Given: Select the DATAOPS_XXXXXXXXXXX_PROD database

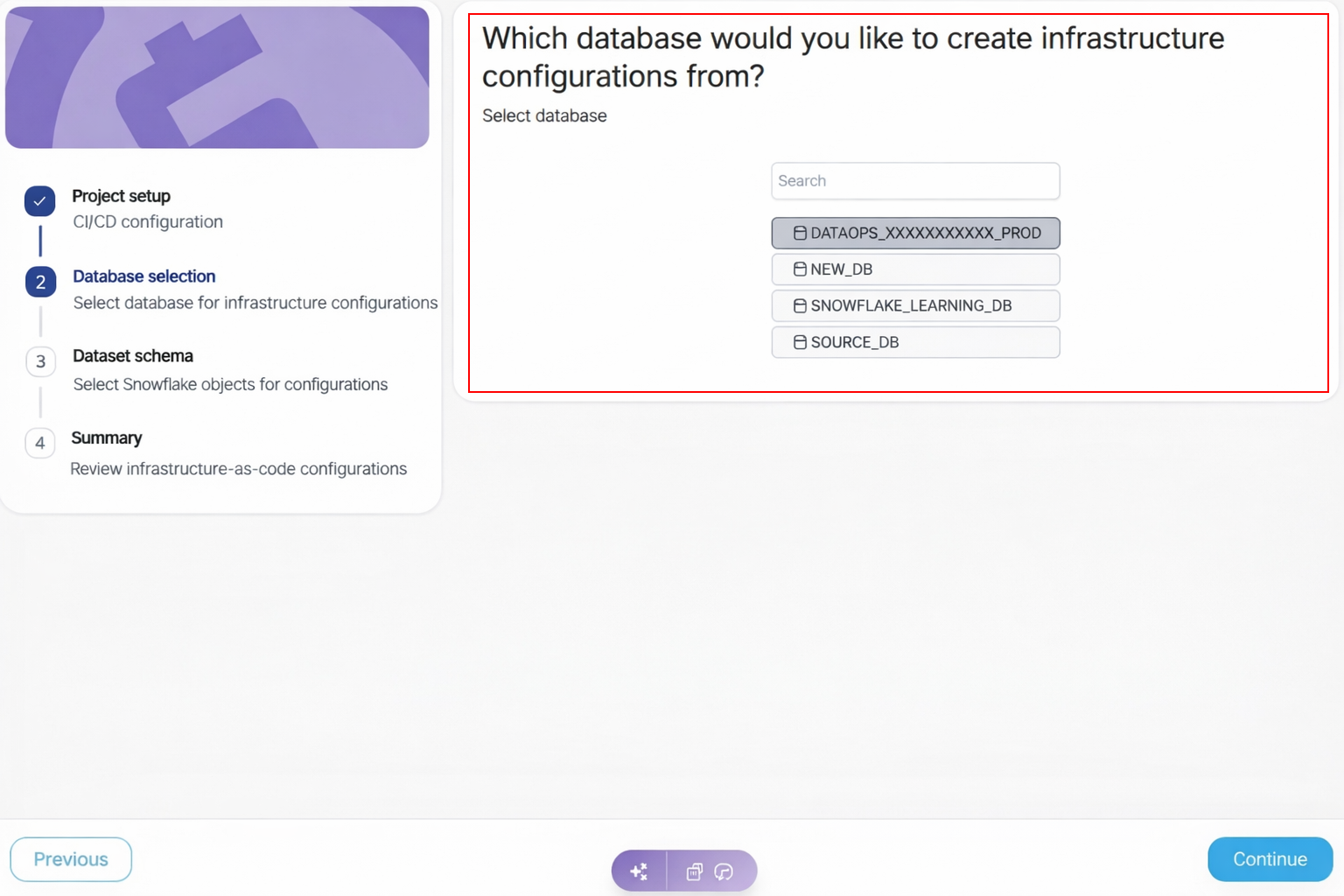Looking at the screenshot, I should [915, 233].
